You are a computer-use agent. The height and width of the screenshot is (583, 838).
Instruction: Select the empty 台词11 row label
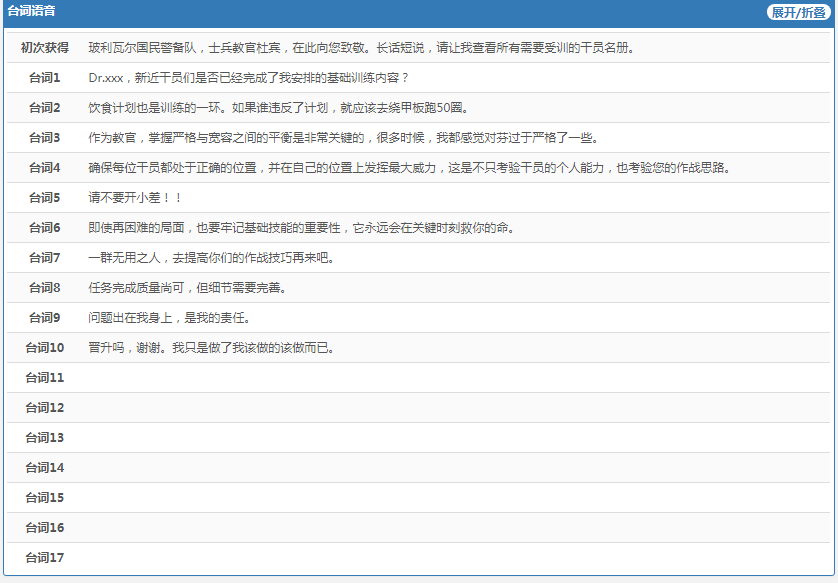pyautogui.click(x=45, y=378)
